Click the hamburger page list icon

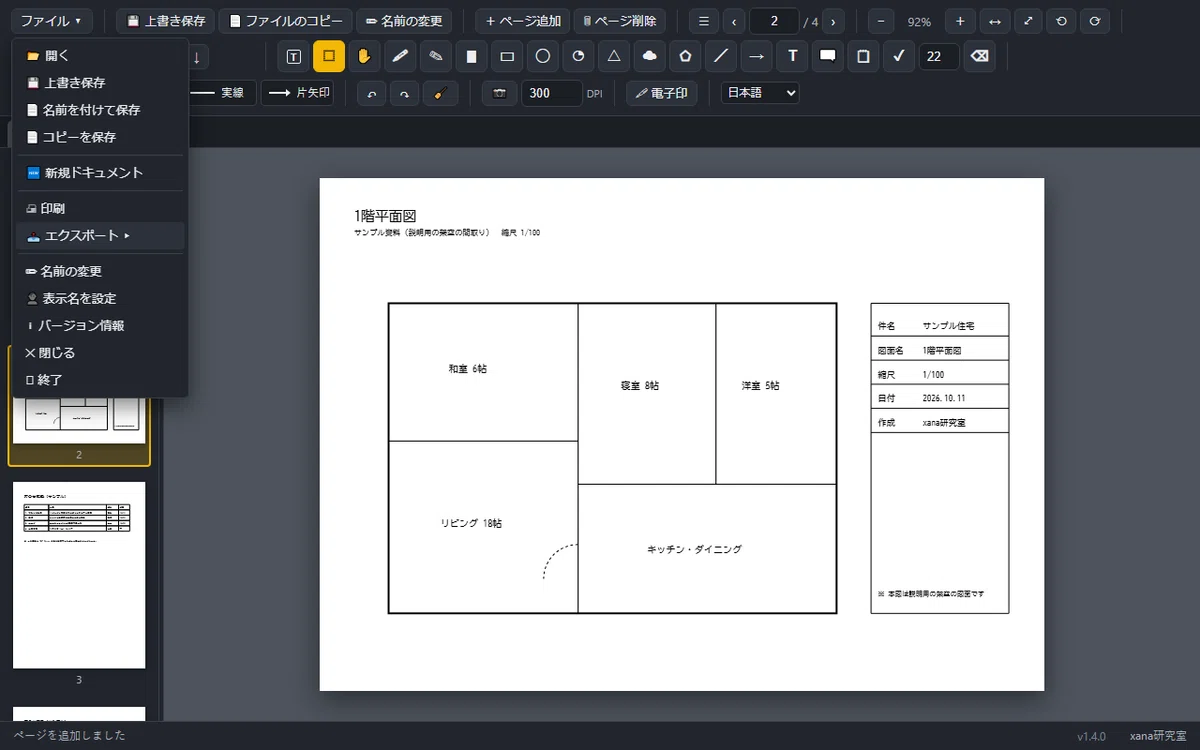[704, 21]
